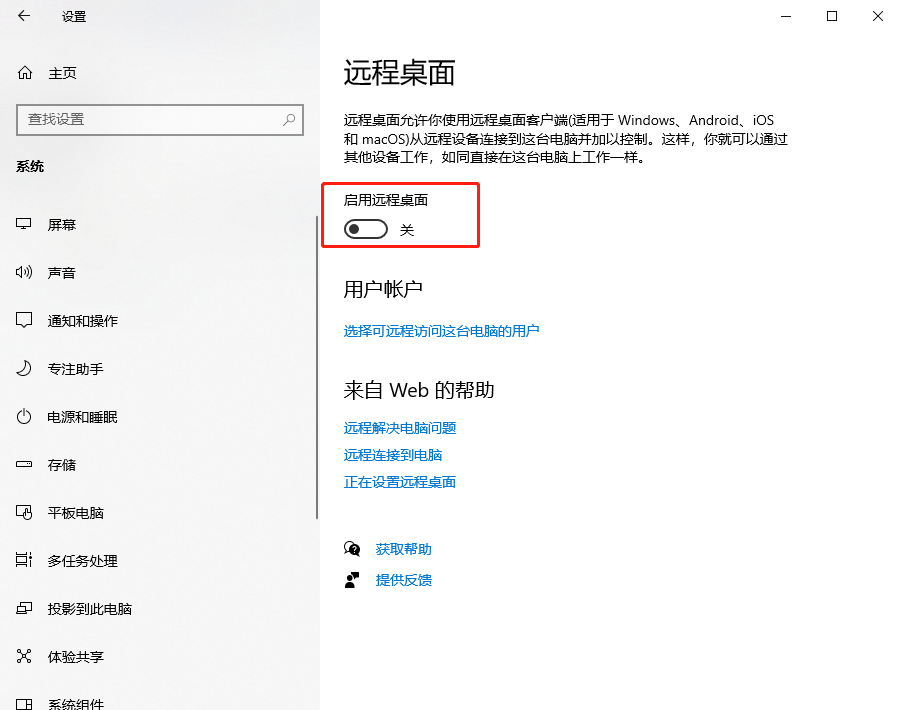
Task: Click the 获取帮助 link
Action: click(x=403, y=549)
